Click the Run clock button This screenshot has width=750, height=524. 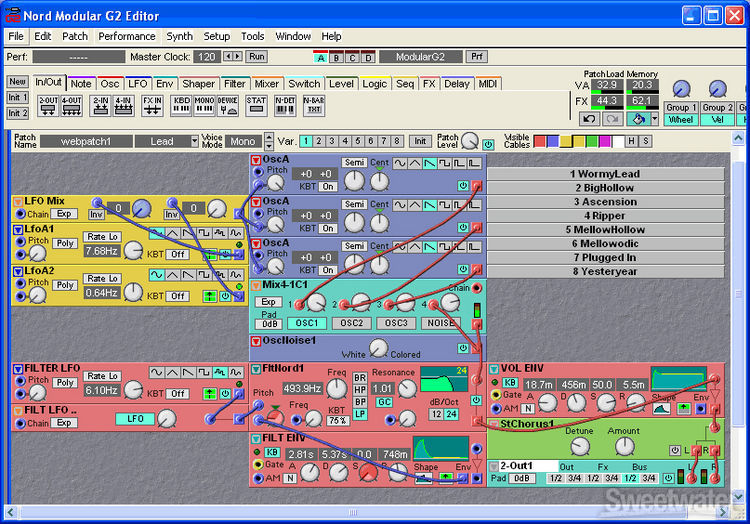(257, 56)
